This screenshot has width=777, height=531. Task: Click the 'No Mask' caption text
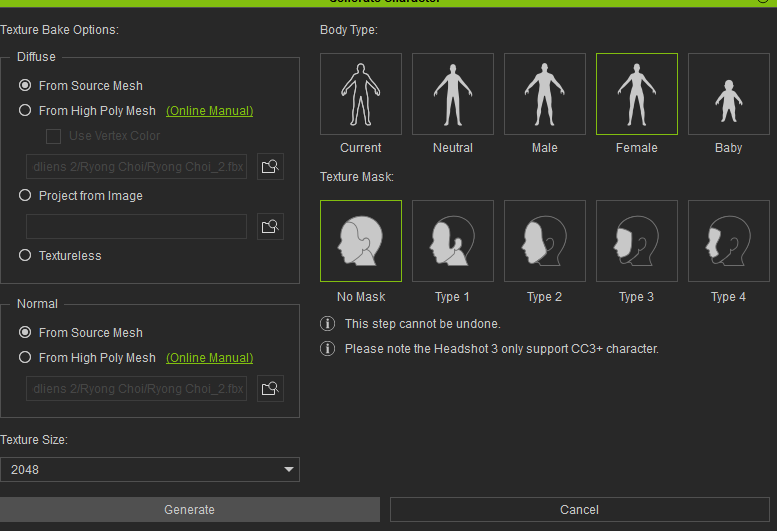(361, 297)
